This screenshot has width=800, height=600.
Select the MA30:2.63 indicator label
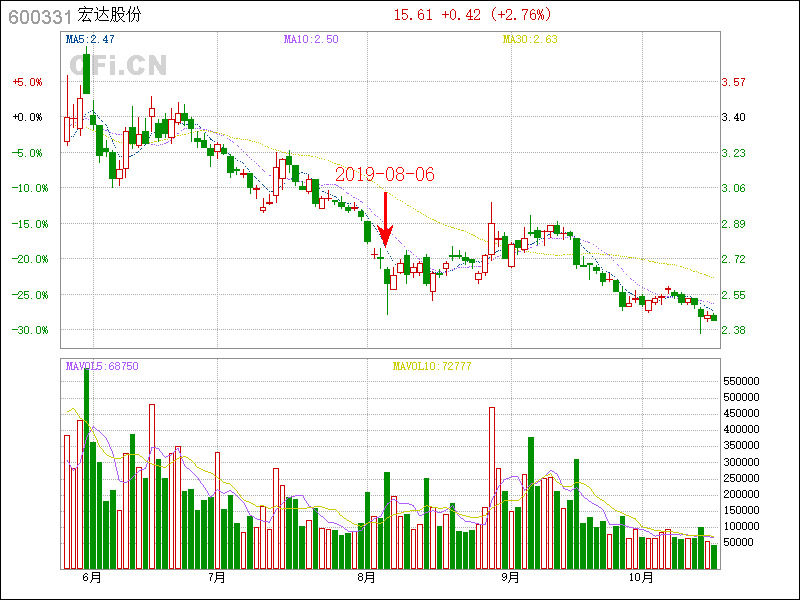(x=529, y=40)
